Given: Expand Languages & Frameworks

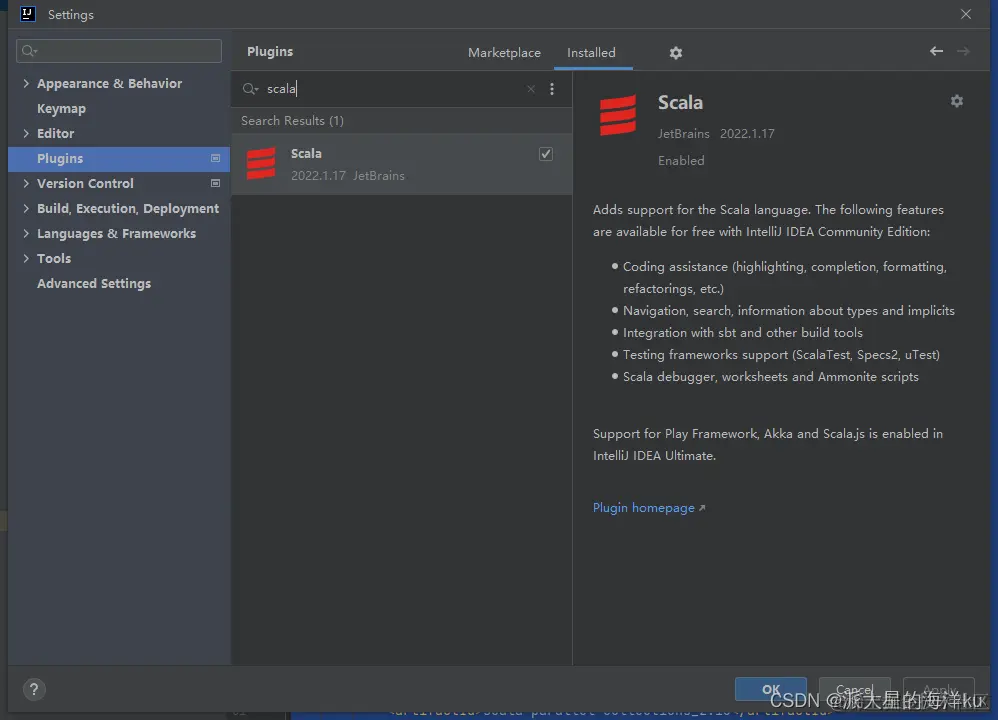Looking at the screenshot, I should point(26,233).
